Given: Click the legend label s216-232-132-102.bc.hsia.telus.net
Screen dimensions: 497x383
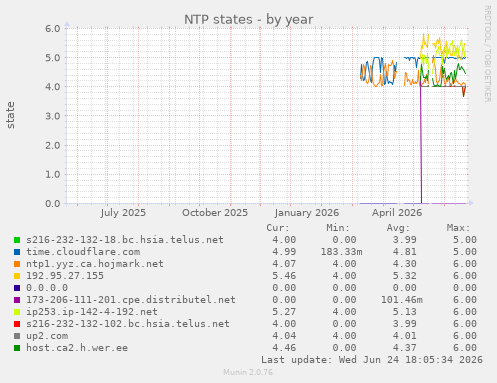Looking at the screenshot, I should (x=128, y=324).
